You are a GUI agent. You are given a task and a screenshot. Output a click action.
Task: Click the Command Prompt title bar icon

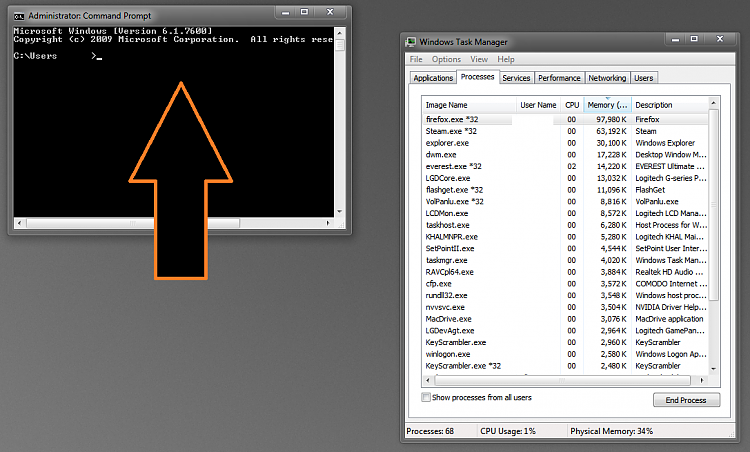(19, 16)
